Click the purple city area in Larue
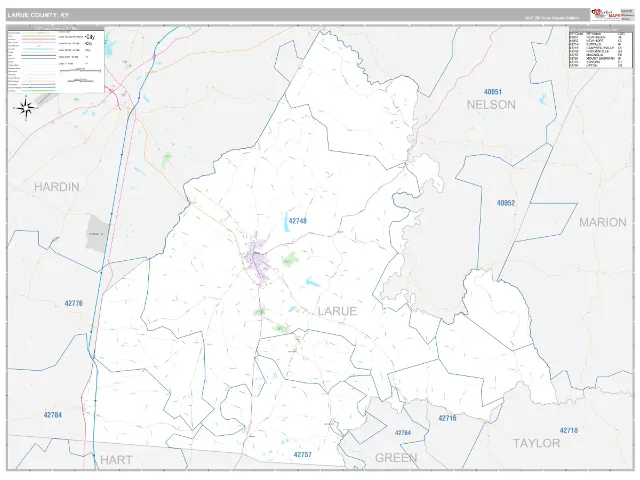640x480 pixels. [257, 259]
